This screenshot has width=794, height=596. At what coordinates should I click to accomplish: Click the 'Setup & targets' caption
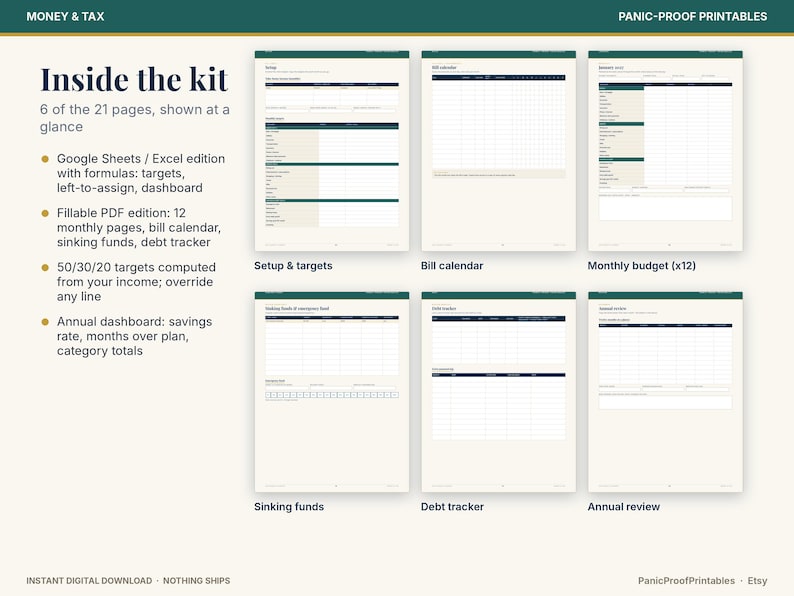point(293,266)
